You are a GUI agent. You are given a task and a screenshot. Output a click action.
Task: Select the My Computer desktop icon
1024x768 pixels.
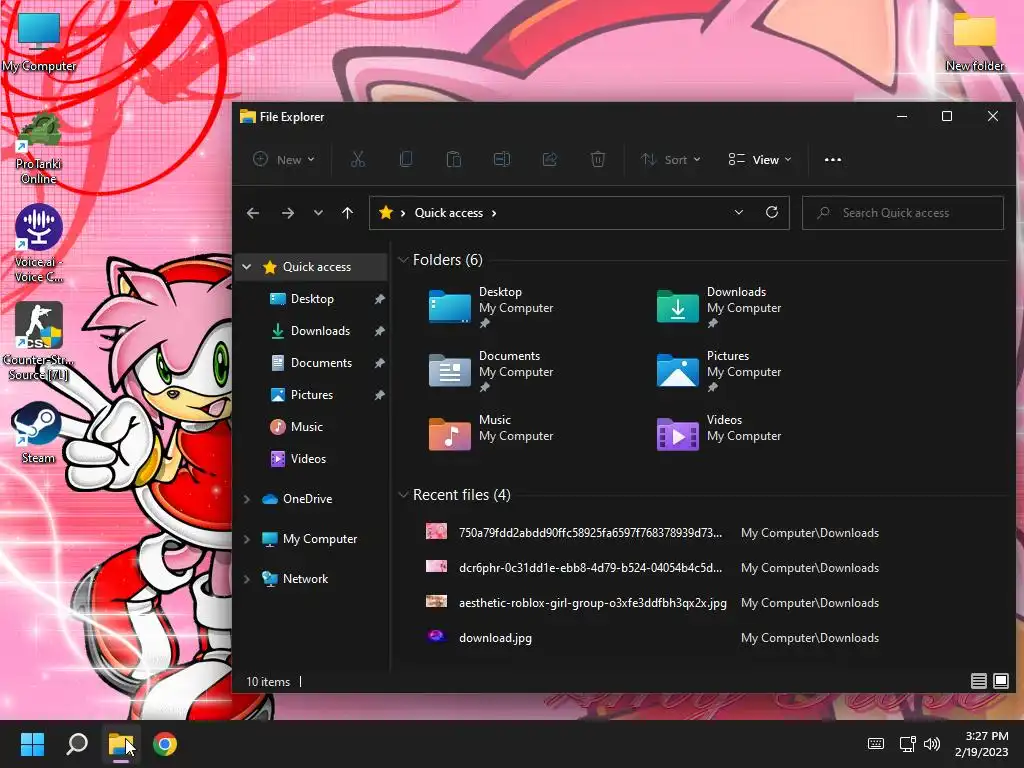[x=39, y=41]
